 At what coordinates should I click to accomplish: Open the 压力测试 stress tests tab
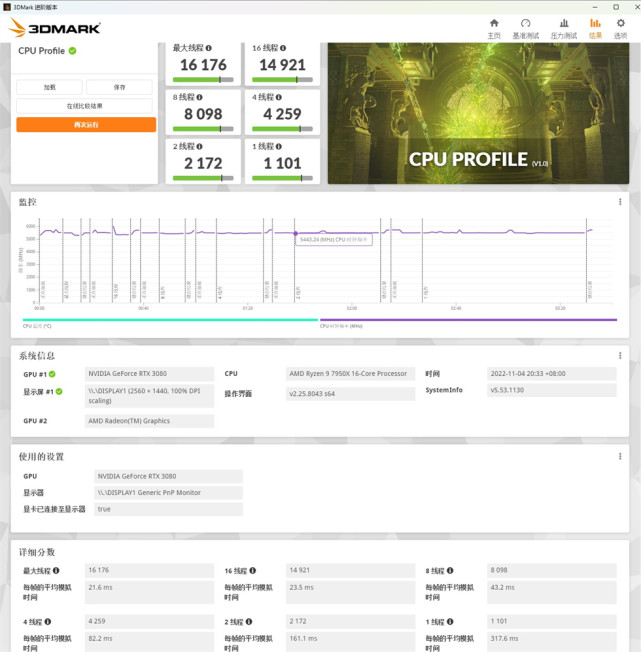pyautogui.click(x=564, y=29)
